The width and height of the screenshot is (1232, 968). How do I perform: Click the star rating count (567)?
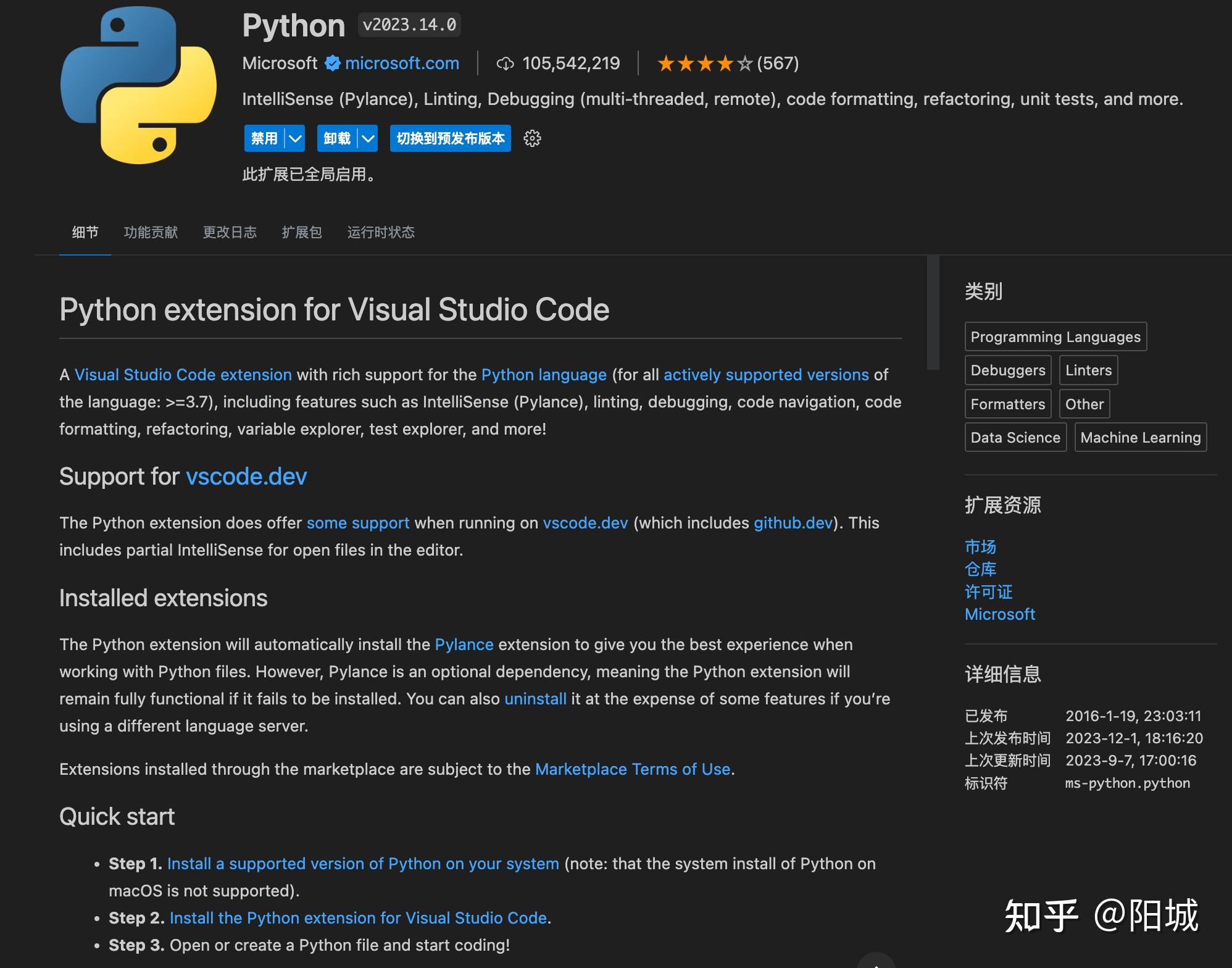(x=778, y=63)
